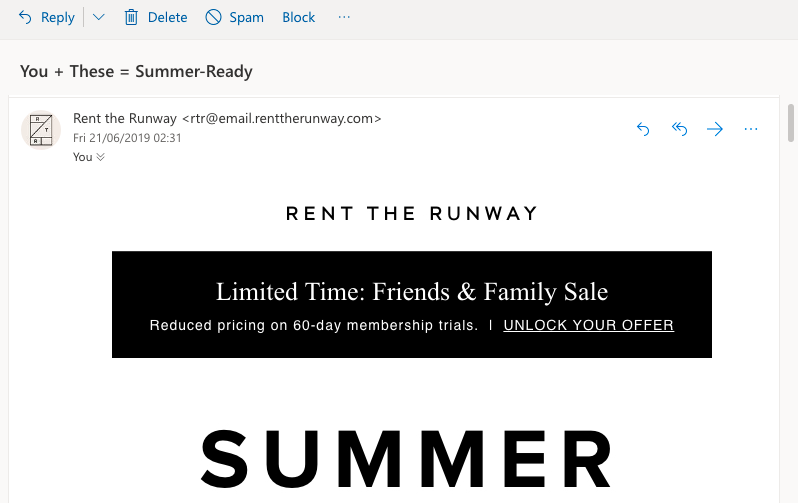Click the Reply arrow icon in toolbar

pyautogui.click(x=25, y=17)
